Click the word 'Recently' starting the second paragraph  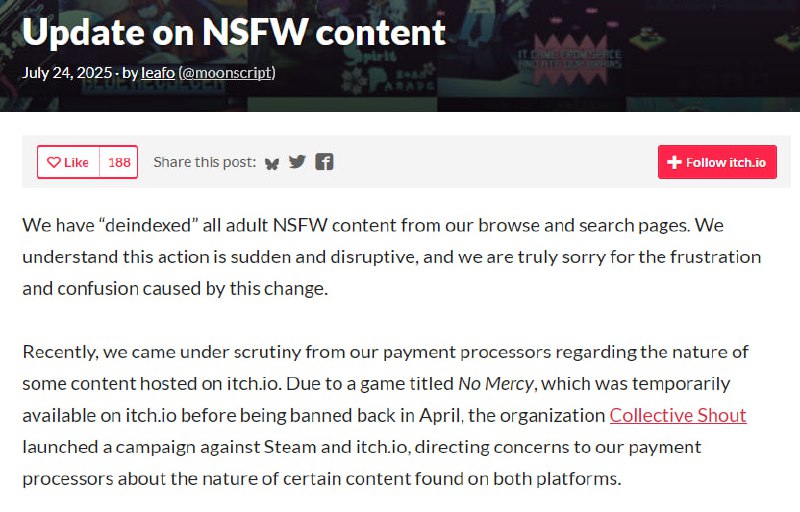pos(60,352)
